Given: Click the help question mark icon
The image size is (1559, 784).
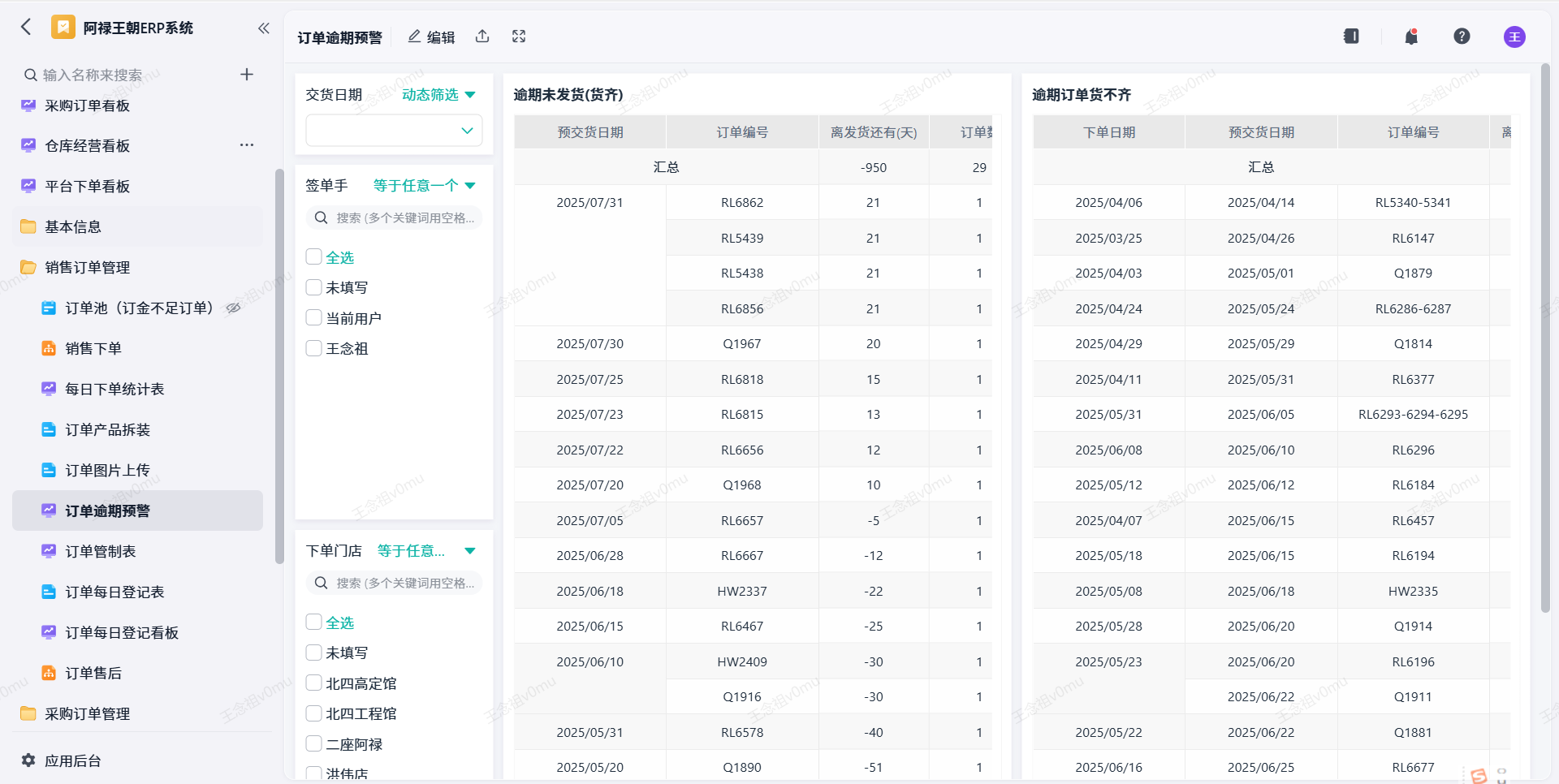Looking at the screenshot, I should coord(1462,37).
